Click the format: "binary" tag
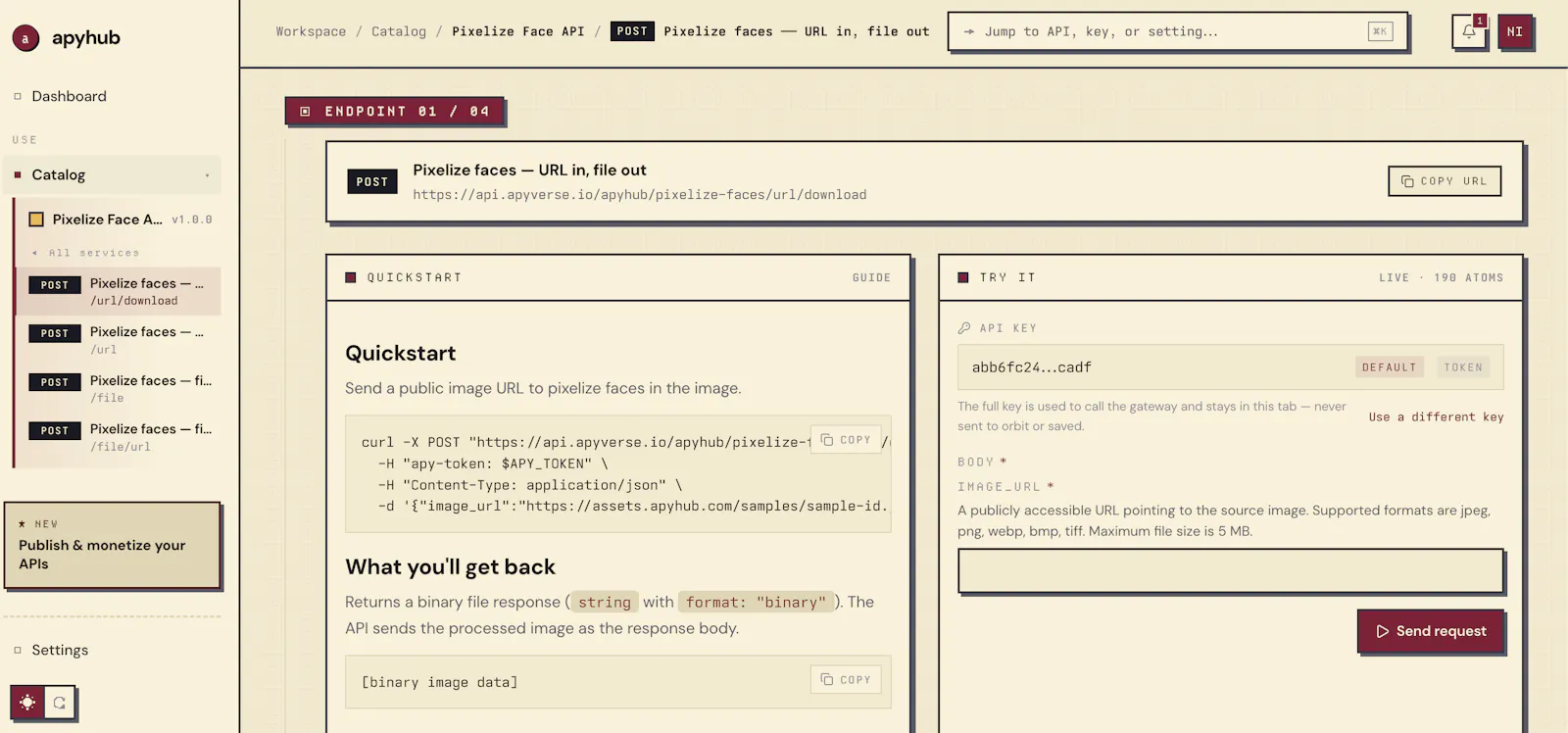Screen dimensions: 1568x733 click(756, 603)
